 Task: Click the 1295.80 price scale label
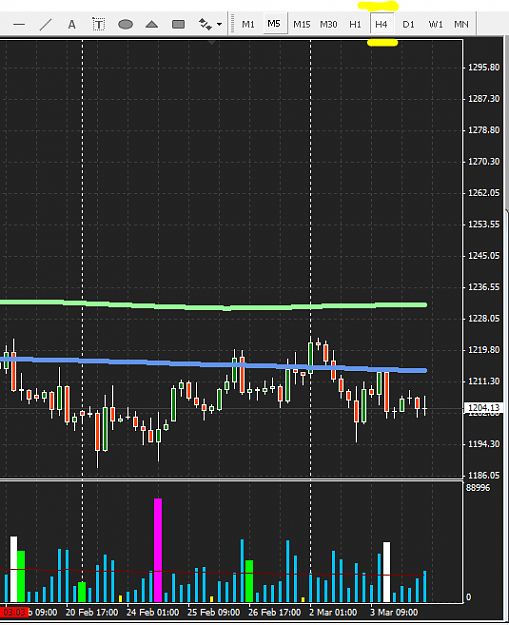tap(483, 67)
